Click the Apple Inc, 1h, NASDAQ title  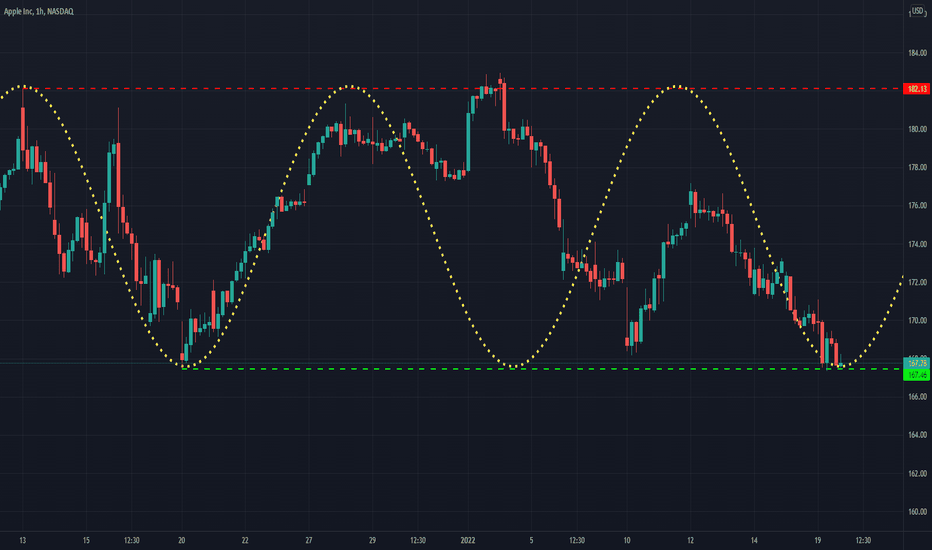coord(39,11)
